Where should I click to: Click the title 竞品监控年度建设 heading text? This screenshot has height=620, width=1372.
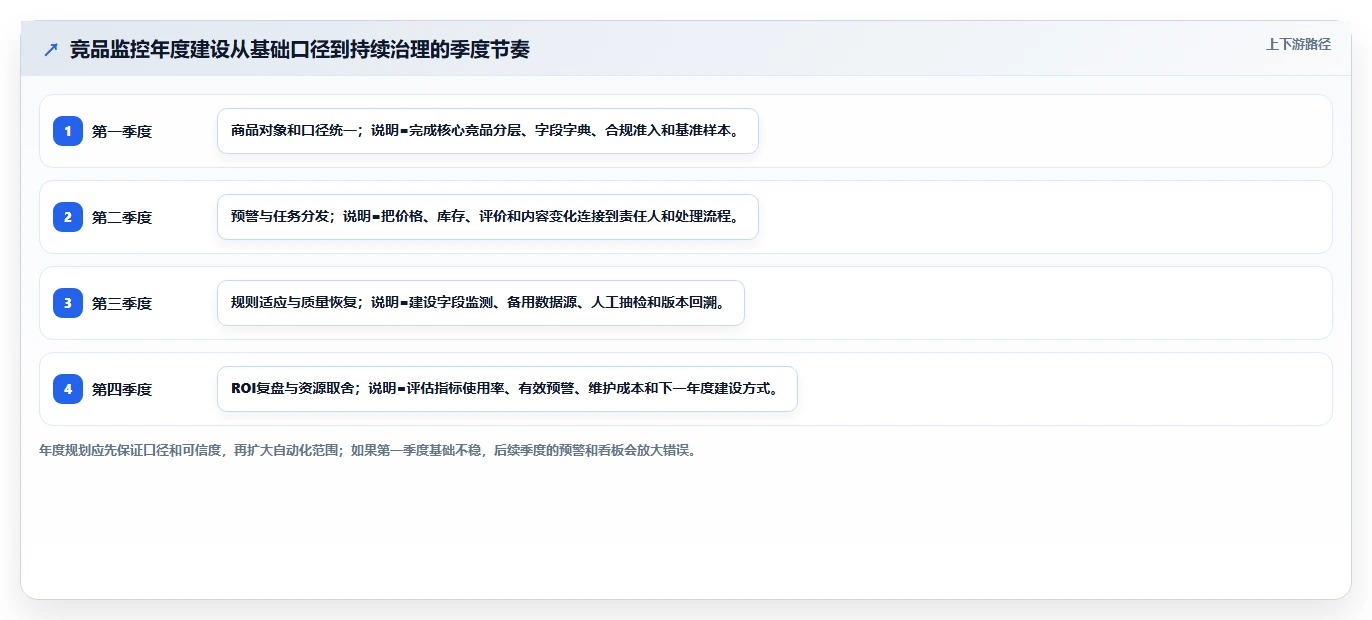[x=300, y=50]
